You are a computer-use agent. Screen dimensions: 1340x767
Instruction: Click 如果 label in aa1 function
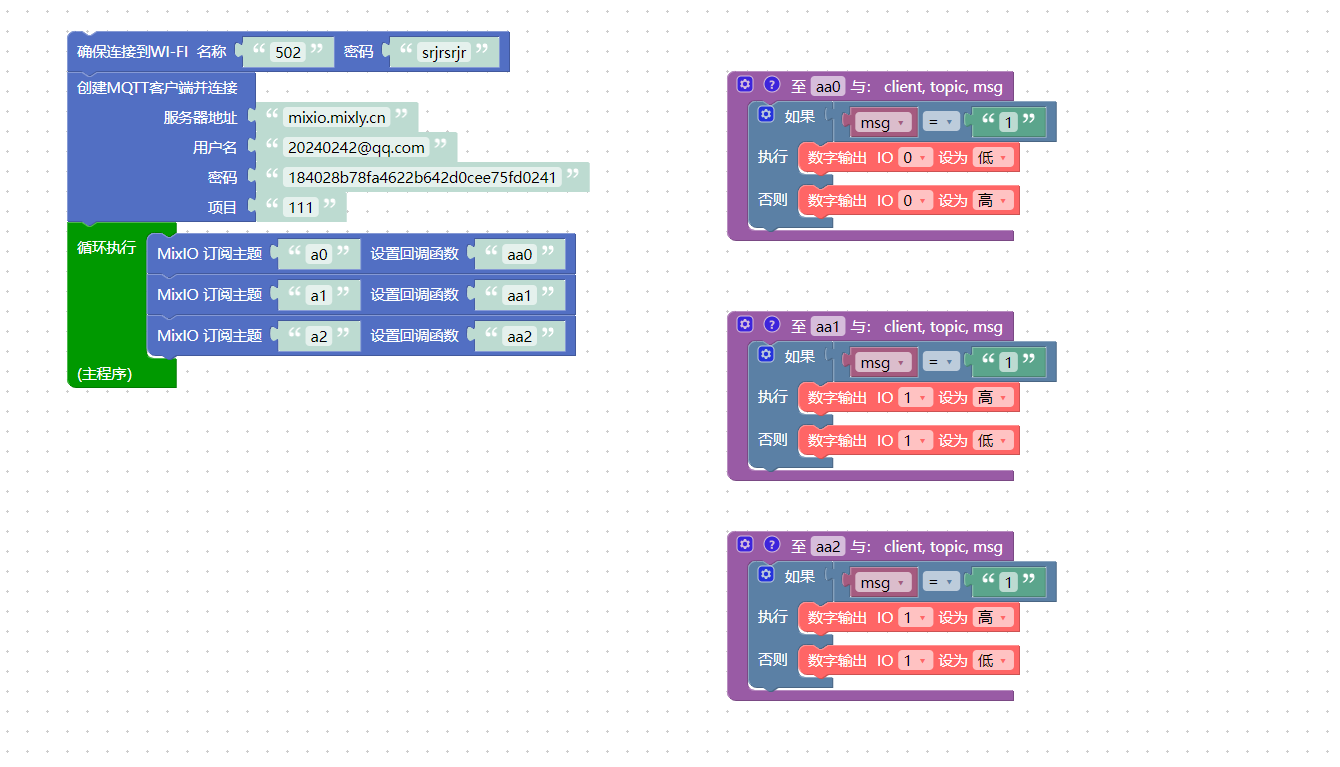click(x=800, y=357)
